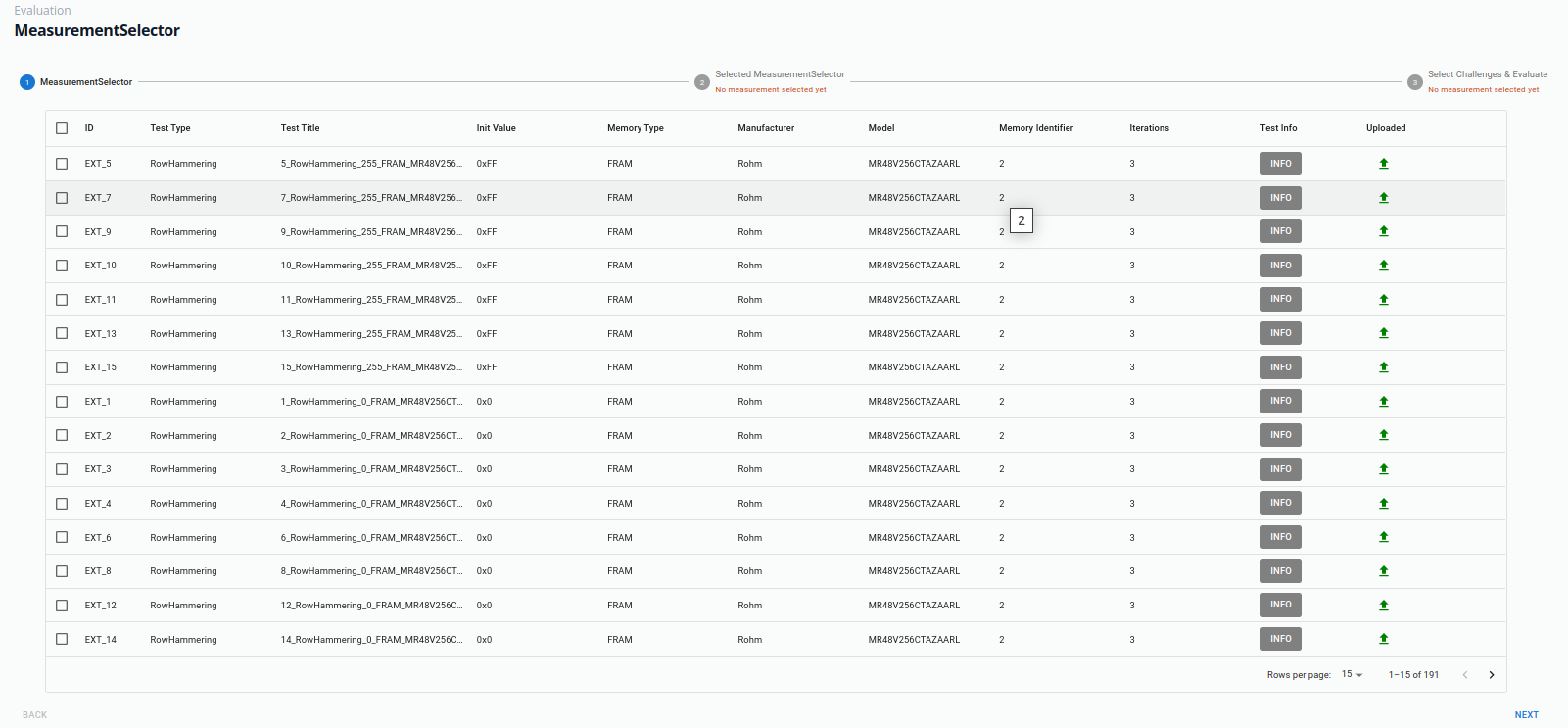The height and width of the screenshot is (728, 1568).
Task: Click the upload arrow for EXT_4
Action: [1383, 504]
